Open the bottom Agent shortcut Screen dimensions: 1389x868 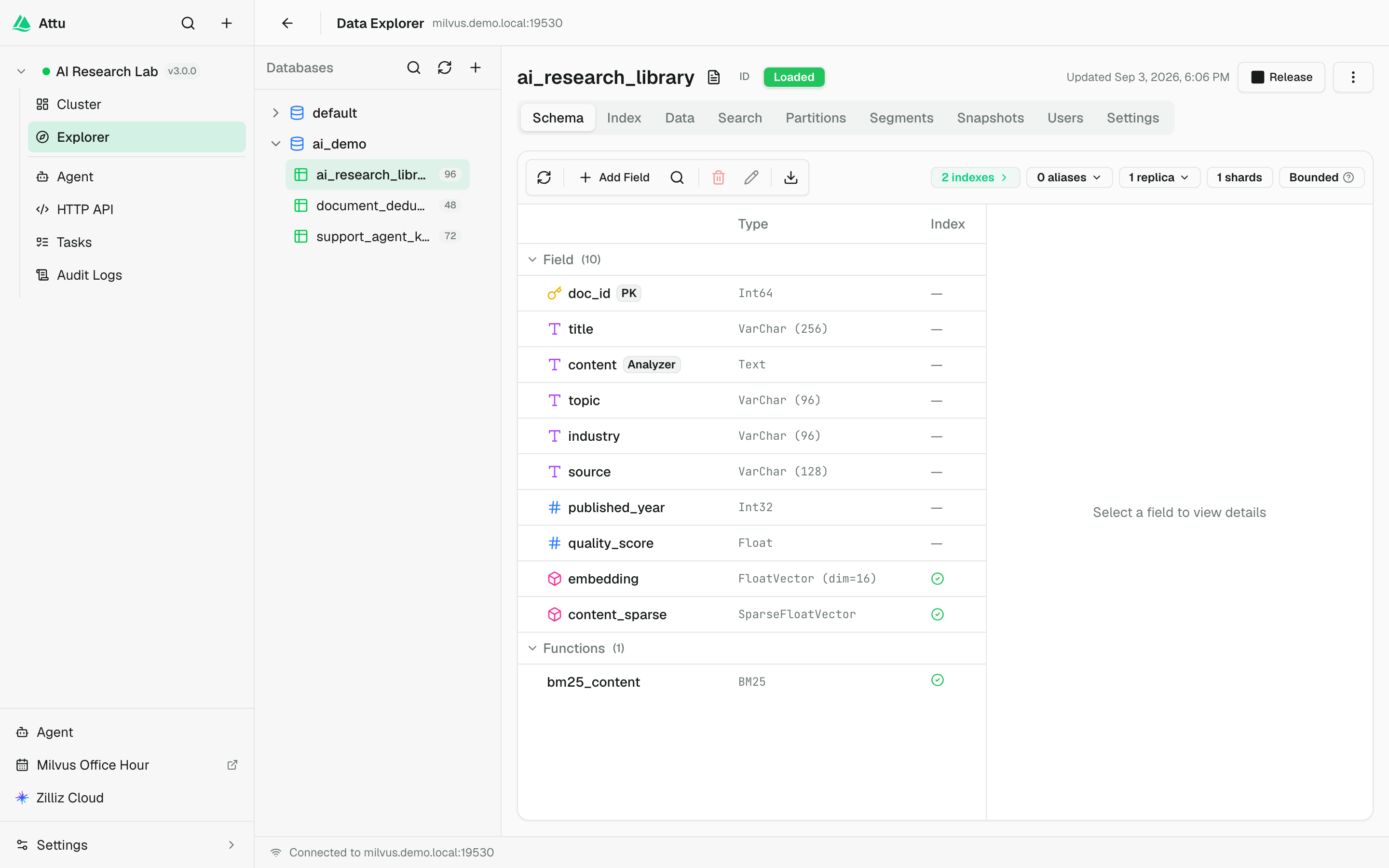click(x=127, y=732)
